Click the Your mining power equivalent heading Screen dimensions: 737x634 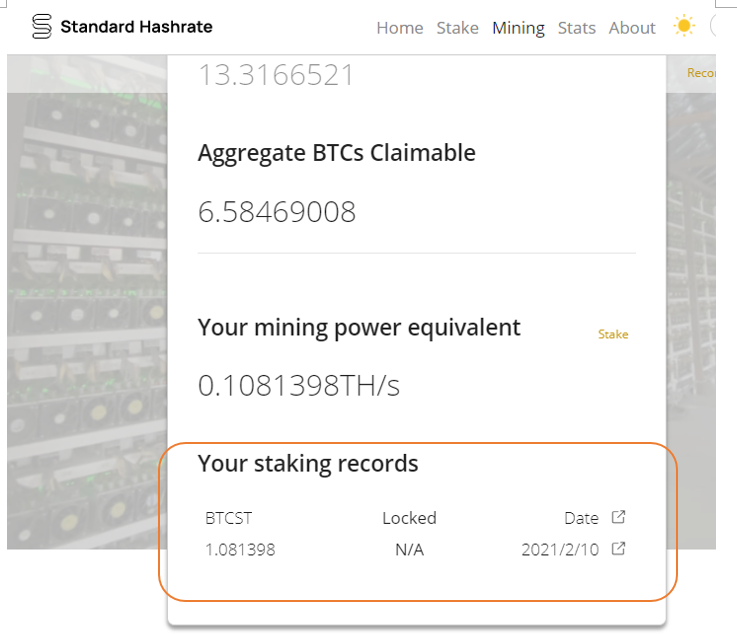click(x=359, y=328)
